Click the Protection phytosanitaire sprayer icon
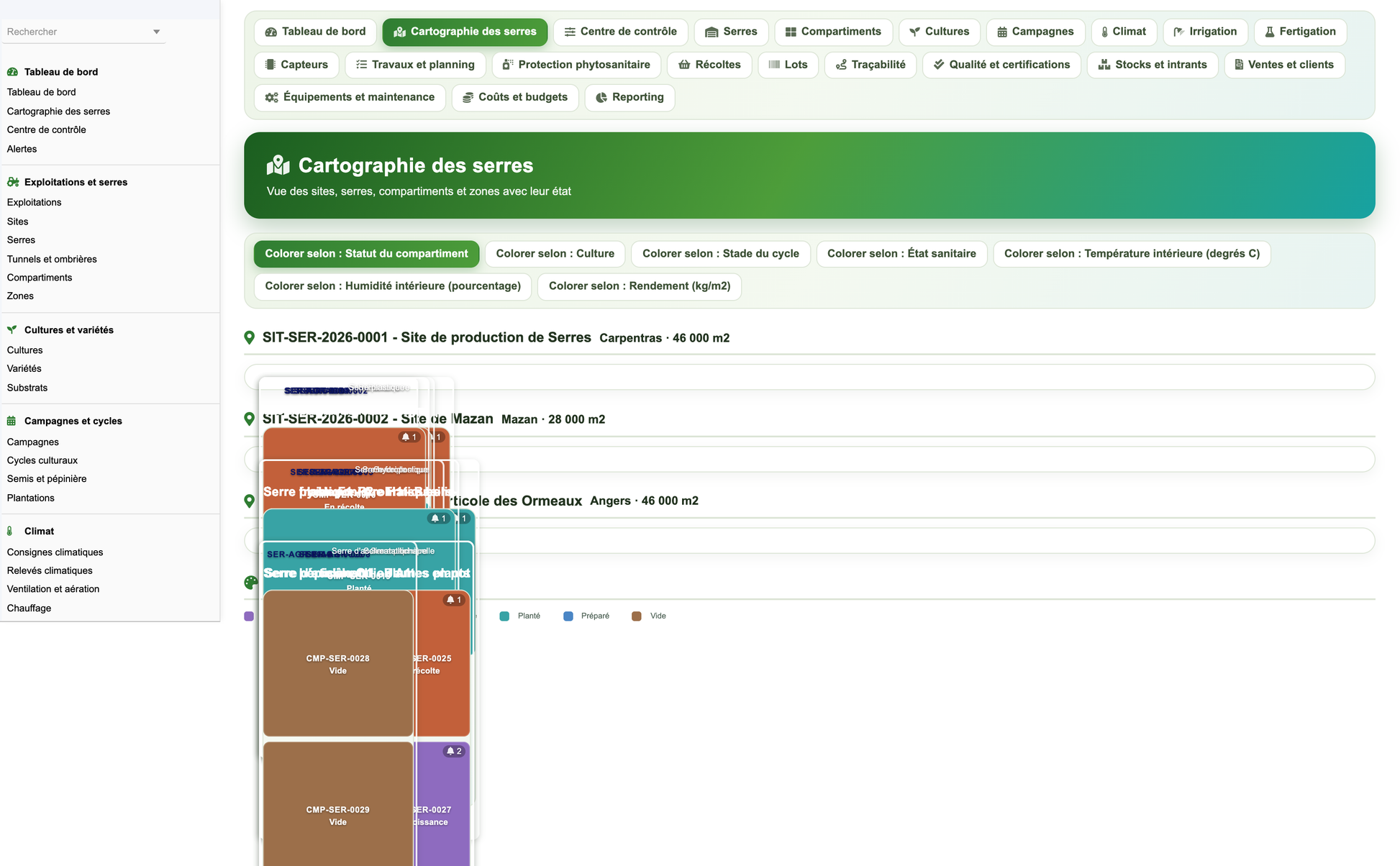The image size is (1400, 866). [508, 65]
